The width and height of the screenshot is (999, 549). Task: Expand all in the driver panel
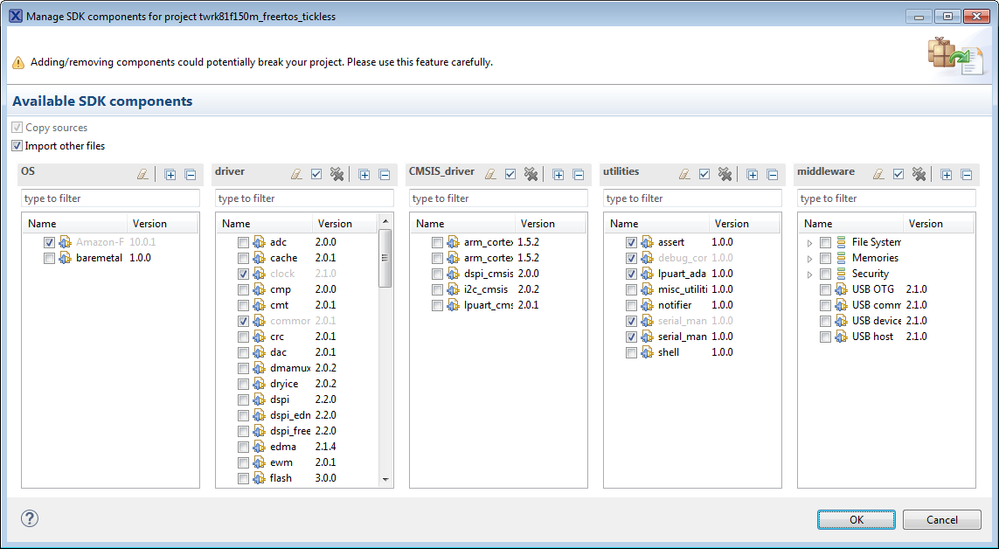coord(364,174)
